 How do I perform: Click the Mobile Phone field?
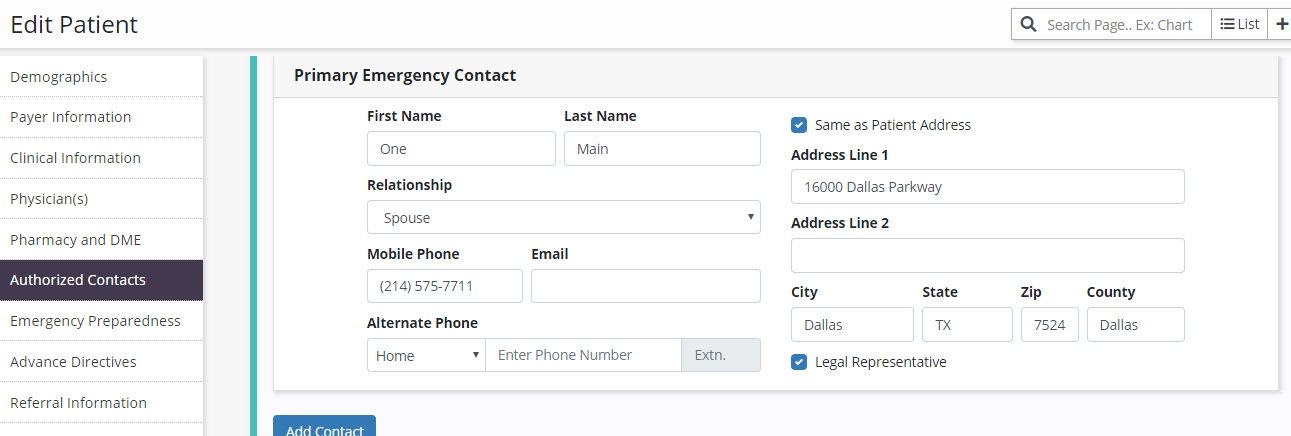point(444,286)
